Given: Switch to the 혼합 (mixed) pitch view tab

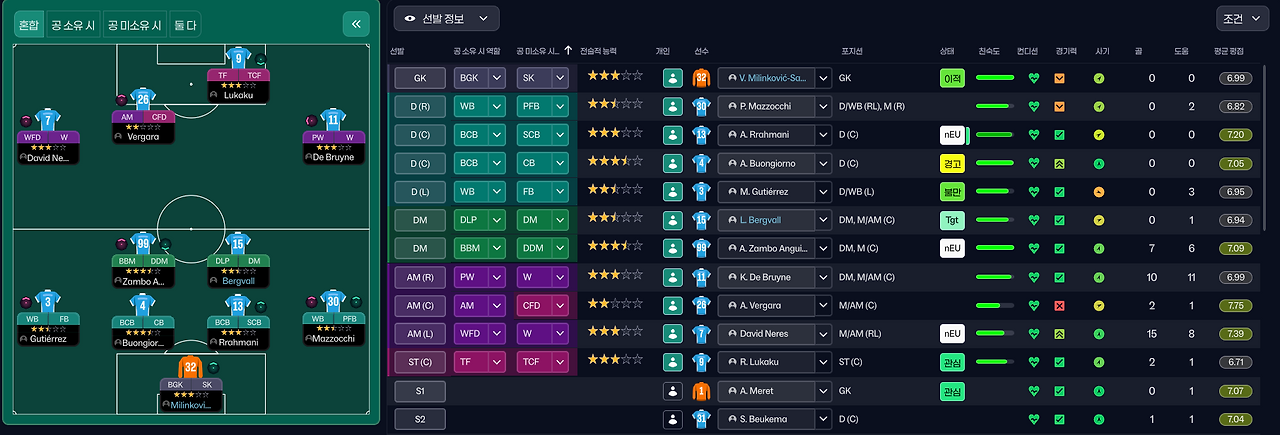Looking at the screenshot, I should (x=29, y=25).
